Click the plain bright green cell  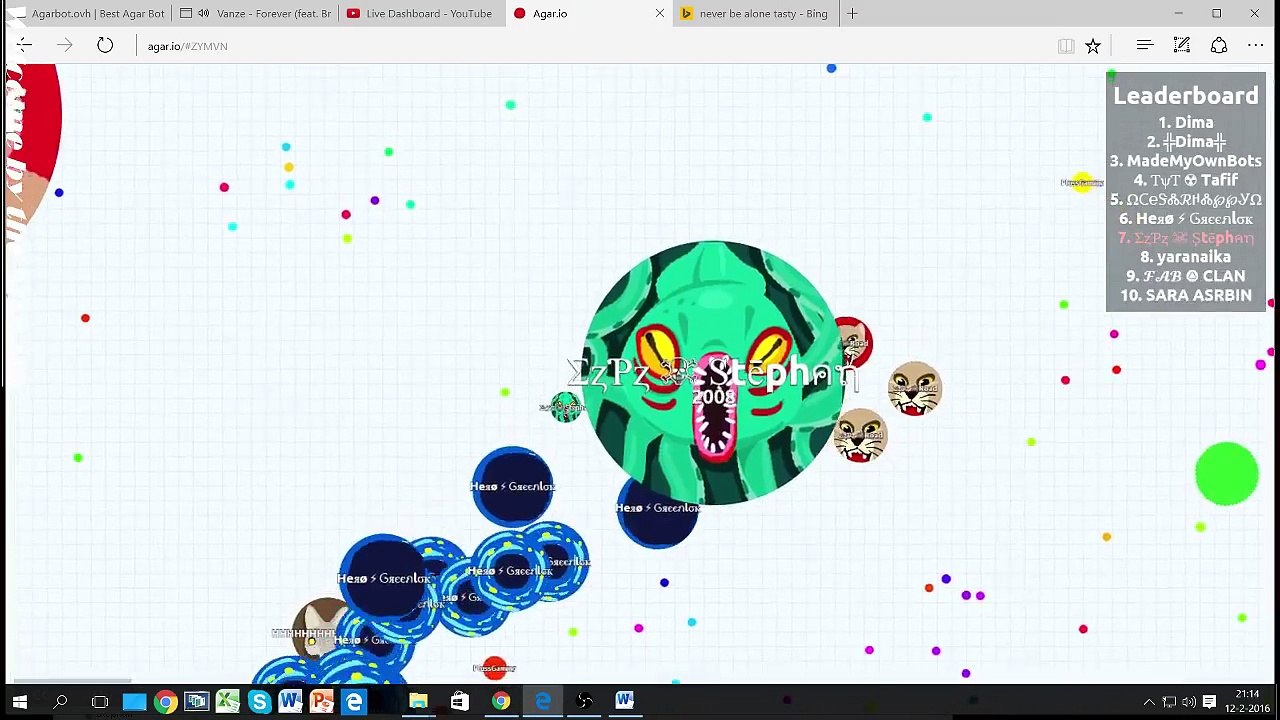point(1227,474)
